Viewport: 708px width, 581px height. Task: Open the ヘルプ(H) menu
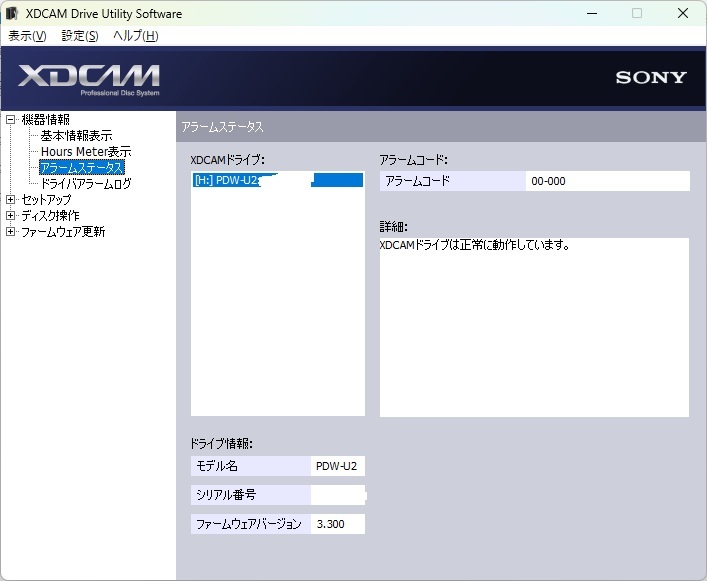135,36
